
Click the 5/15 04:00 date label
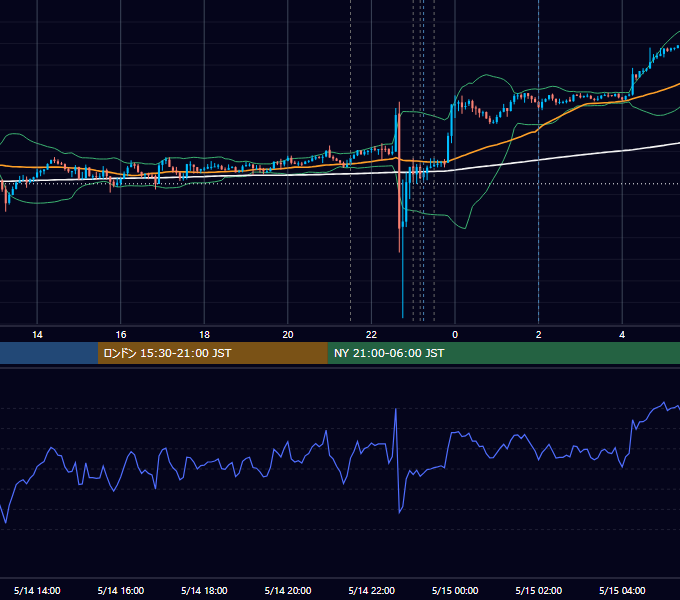[x=622, y=590]
